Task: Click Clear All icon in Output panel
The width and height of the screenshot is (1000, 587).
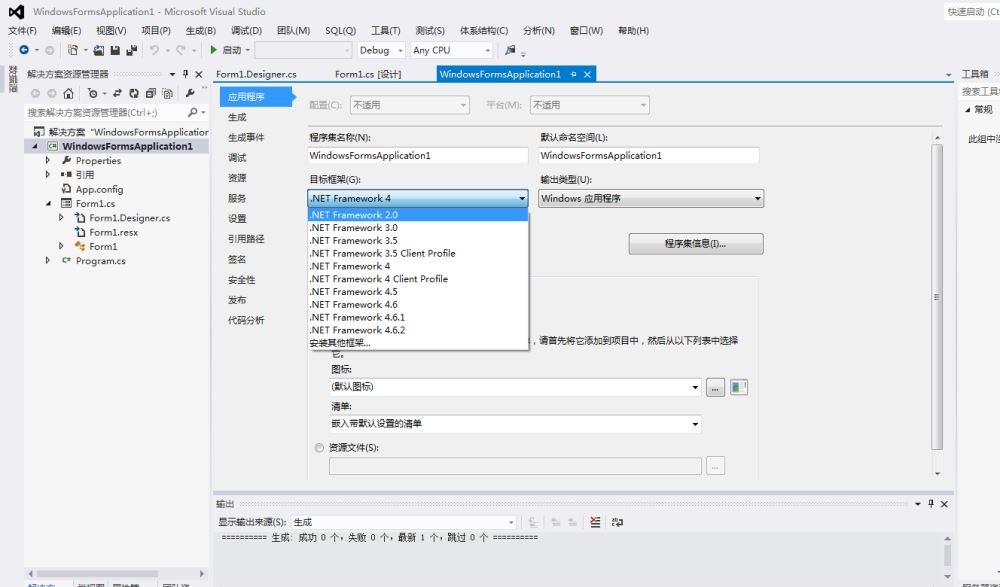Action: click(596, 522)
